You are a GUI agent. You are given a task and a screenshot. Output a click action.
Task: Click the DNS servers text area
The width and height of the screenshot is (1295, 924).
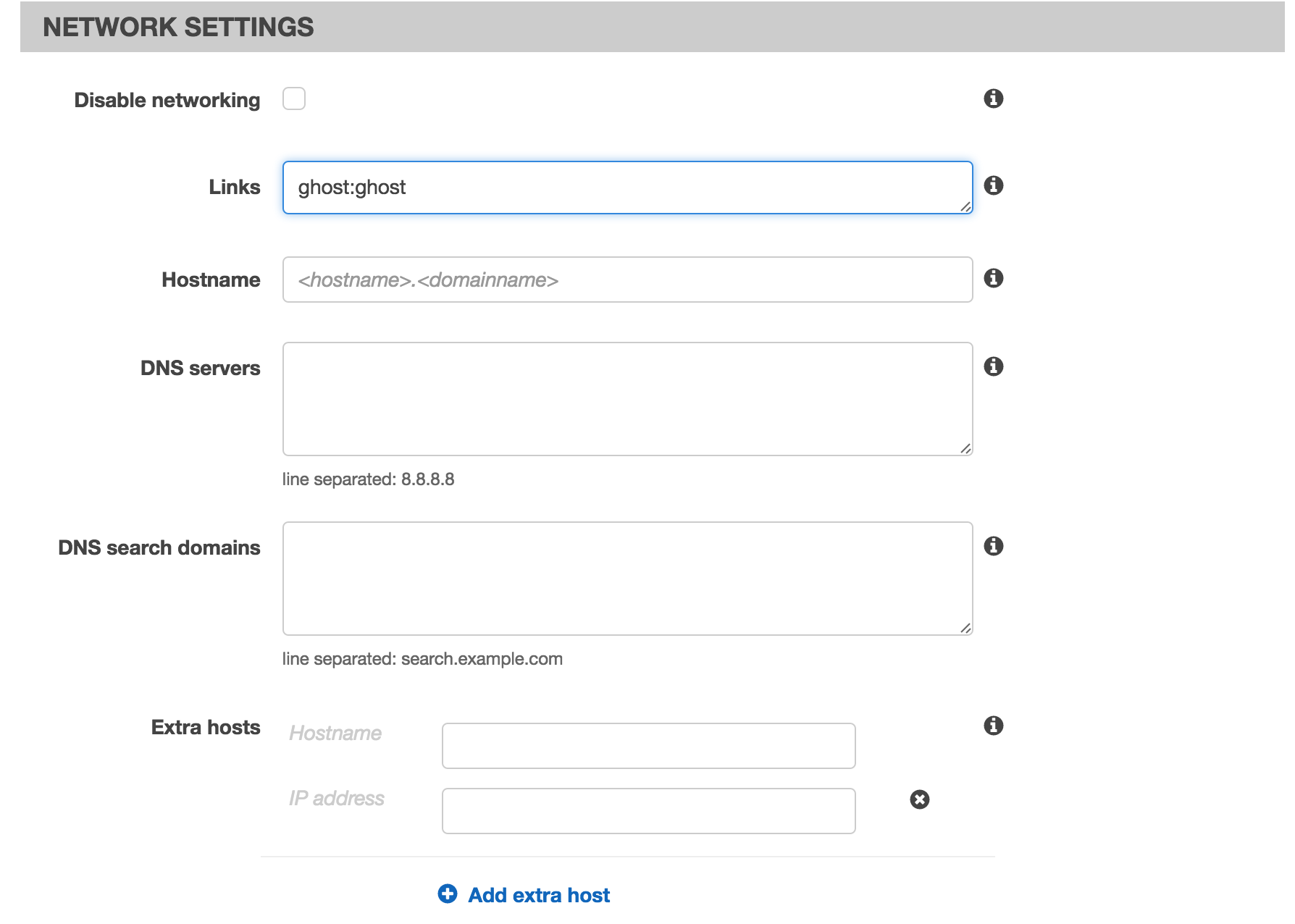pos(627,399)
